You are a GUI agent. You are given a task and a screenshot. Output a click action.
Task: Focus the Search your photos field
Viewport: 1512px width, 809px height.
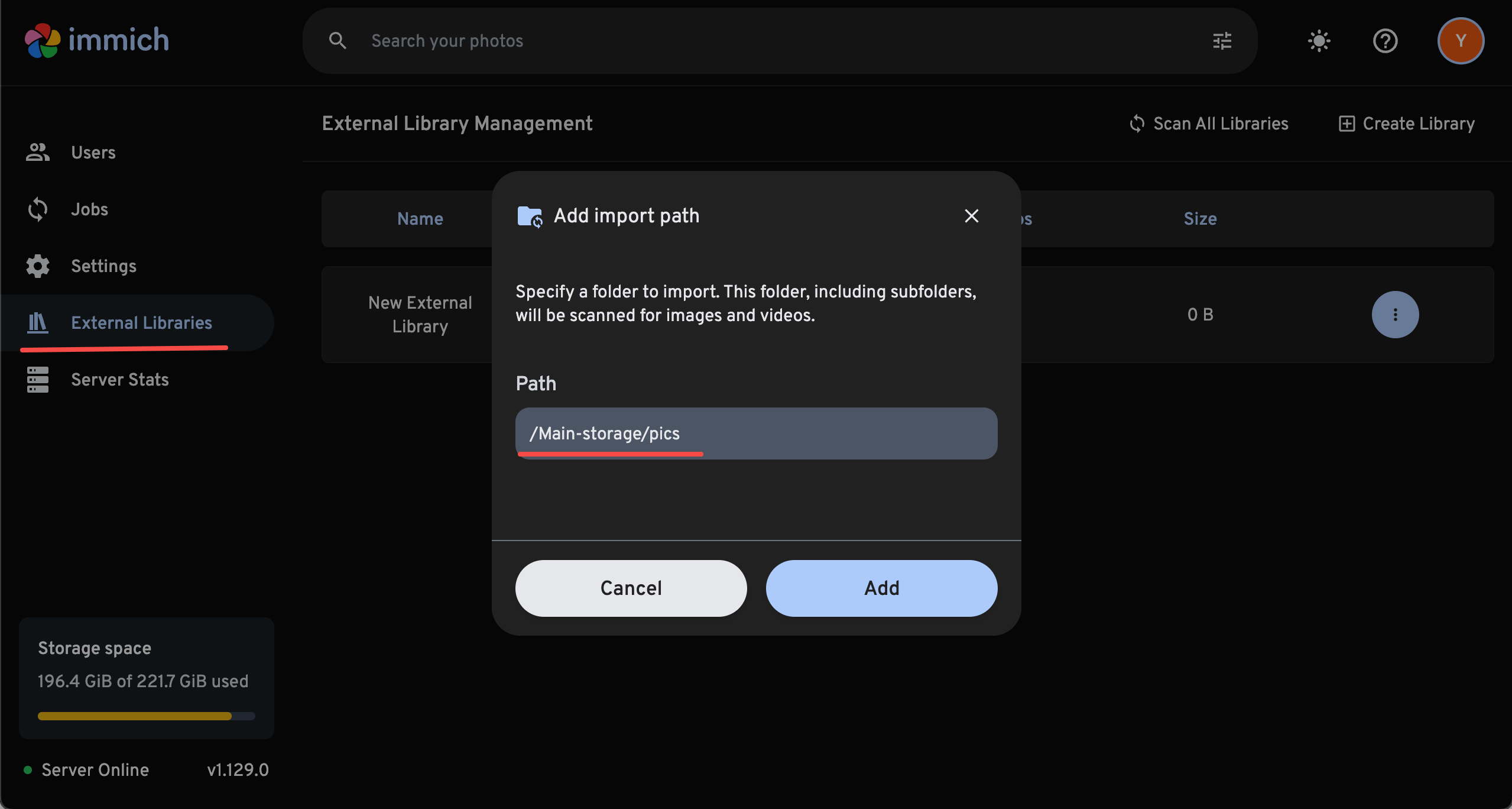780,41
